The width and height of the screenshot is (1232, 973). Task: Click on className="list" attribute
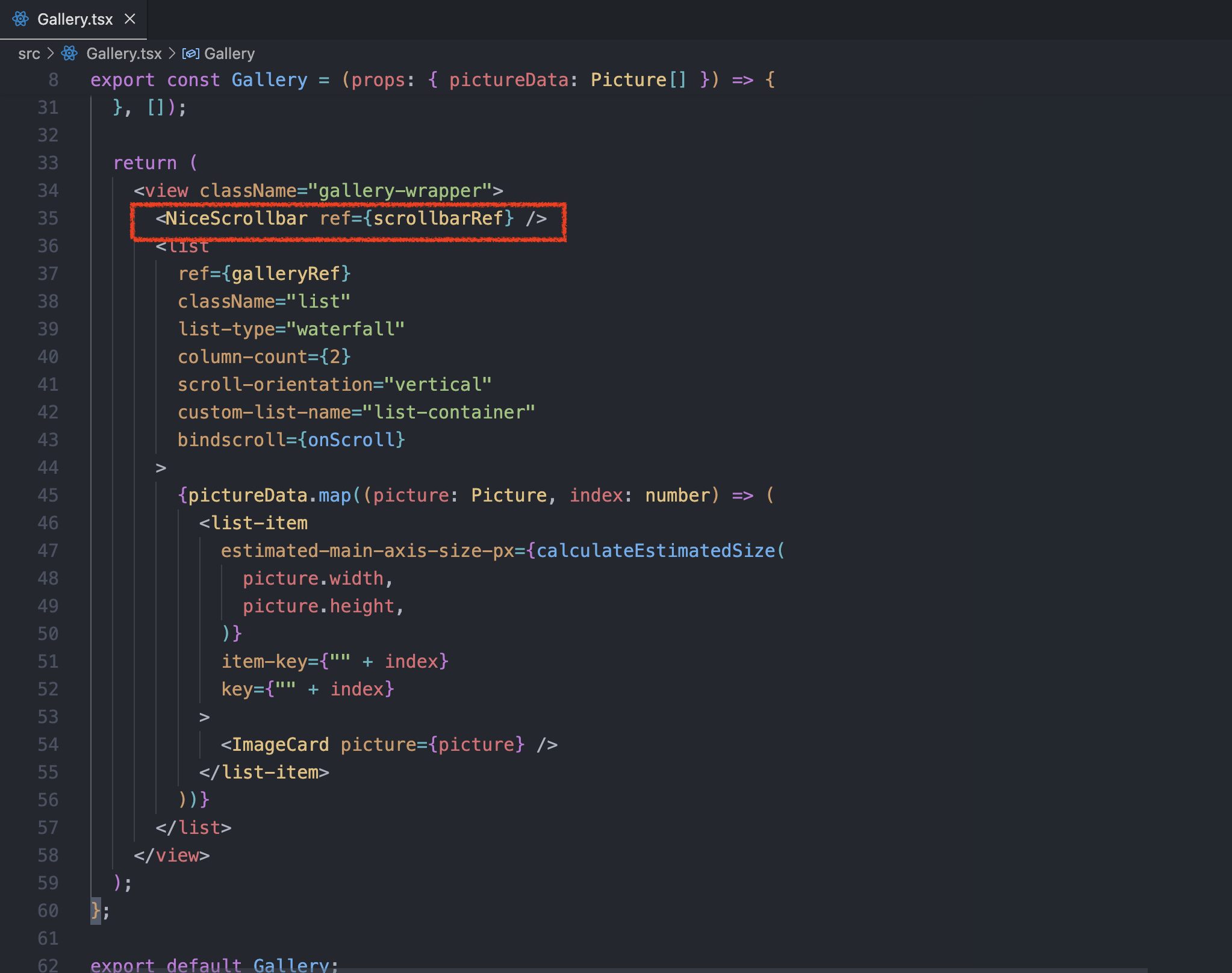(264, 302)
